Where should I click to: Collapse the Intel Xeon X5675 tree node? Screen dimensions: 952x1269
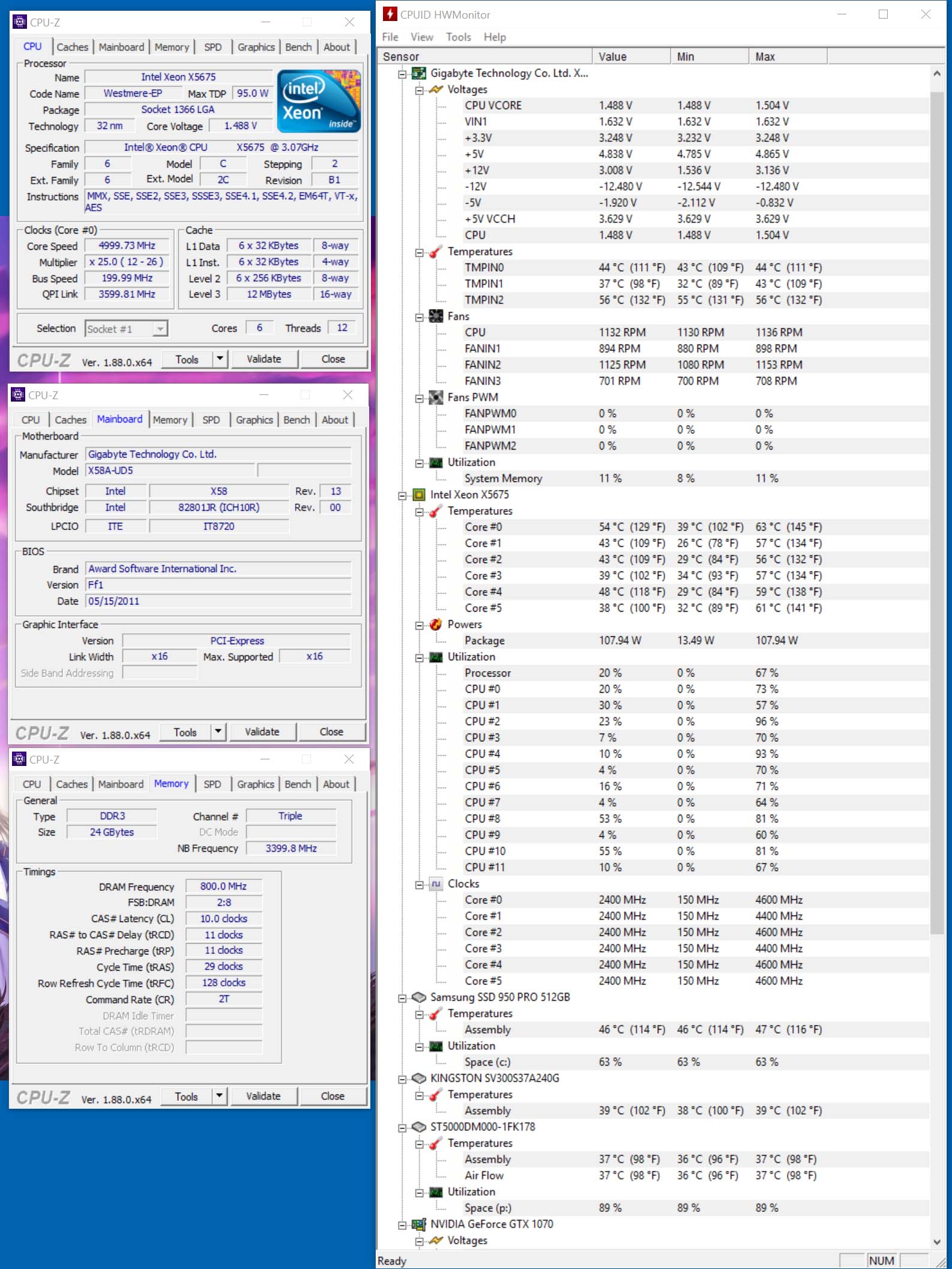coord(402,495)
